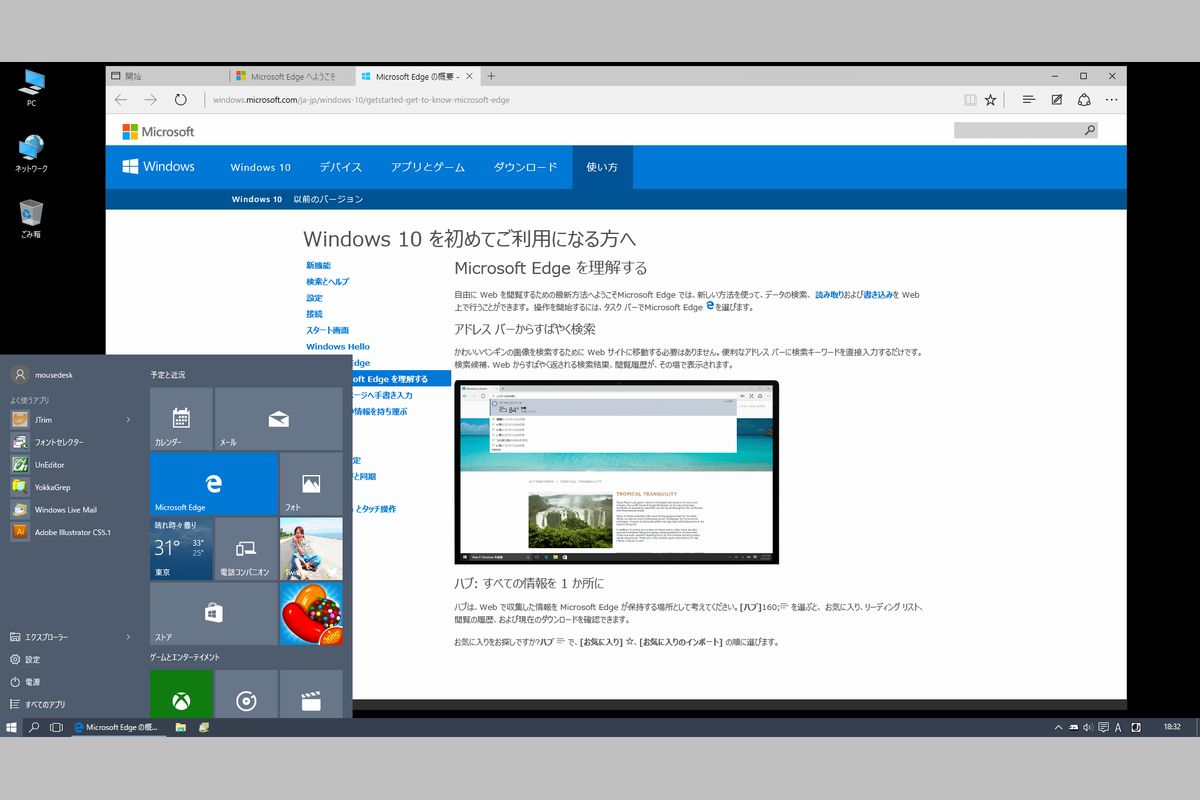Open 新機能 sidebar link
The image size is (1200, 800).
coord(318,265)
